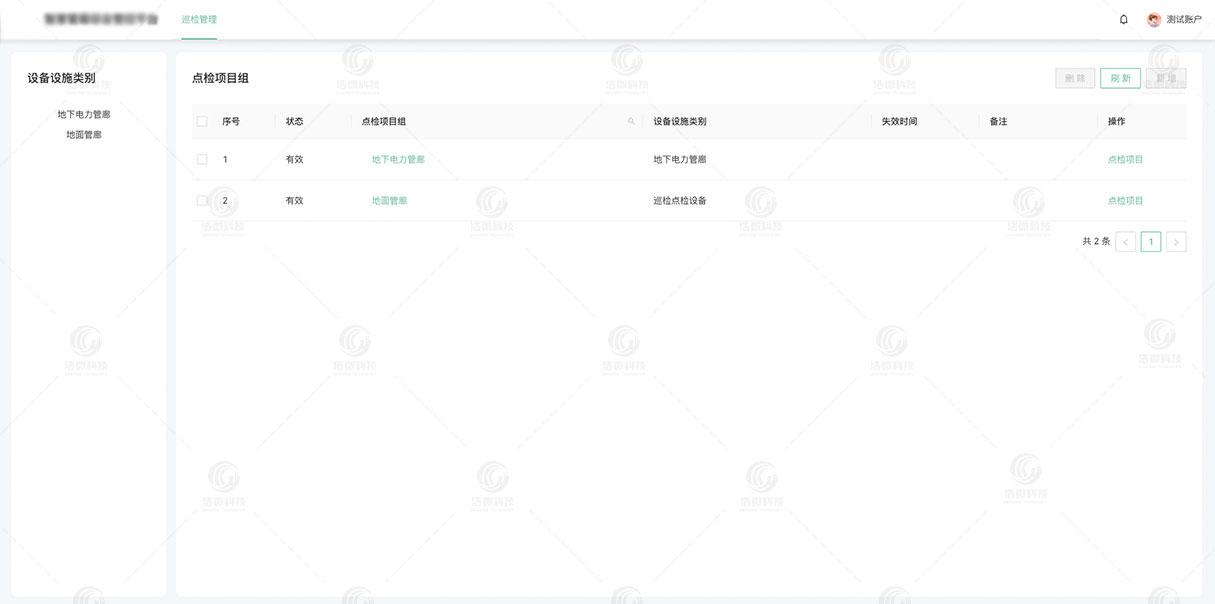Check the checkbox for the 地面管廊 row
The width and height of the screenshot is (1215, 604).
(199, 200)
